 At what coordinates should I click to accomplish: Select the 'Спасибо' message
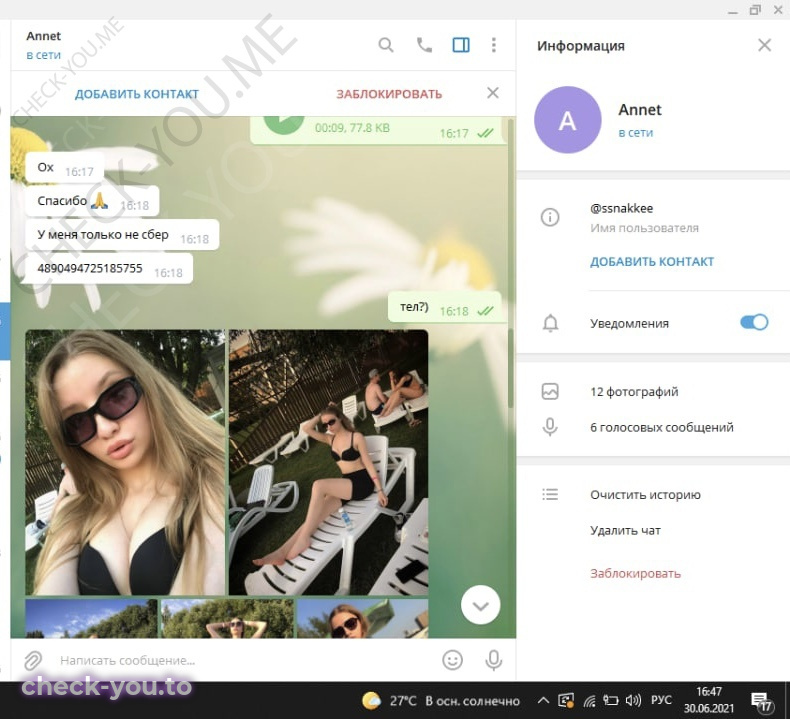[92, 202]
